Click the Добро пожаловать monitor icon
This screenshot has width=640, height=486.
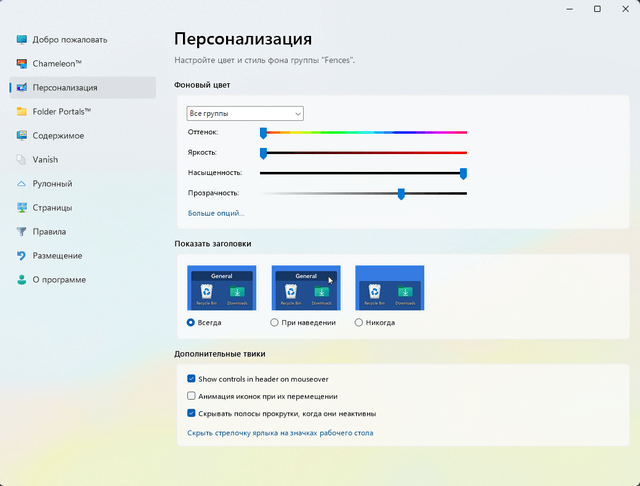(x=22, y=40)
